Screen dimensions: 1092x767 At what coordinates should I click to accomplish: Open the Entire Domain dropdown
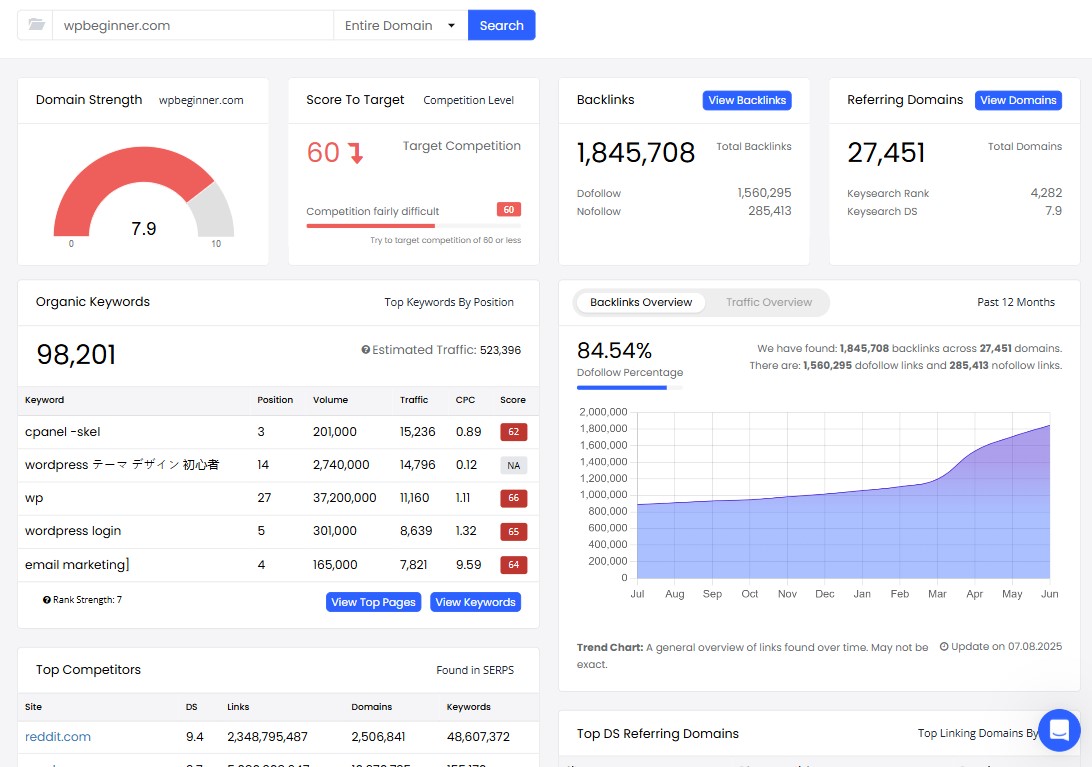click(x=400, y=25)
